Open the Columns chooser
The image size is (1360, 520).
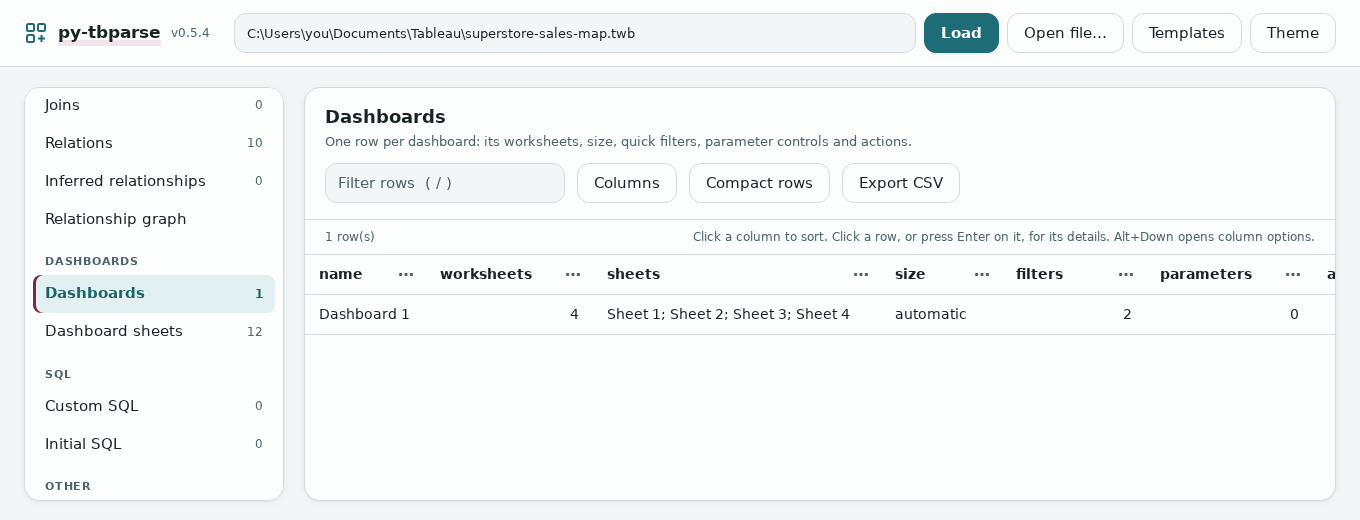click(627, 183)
